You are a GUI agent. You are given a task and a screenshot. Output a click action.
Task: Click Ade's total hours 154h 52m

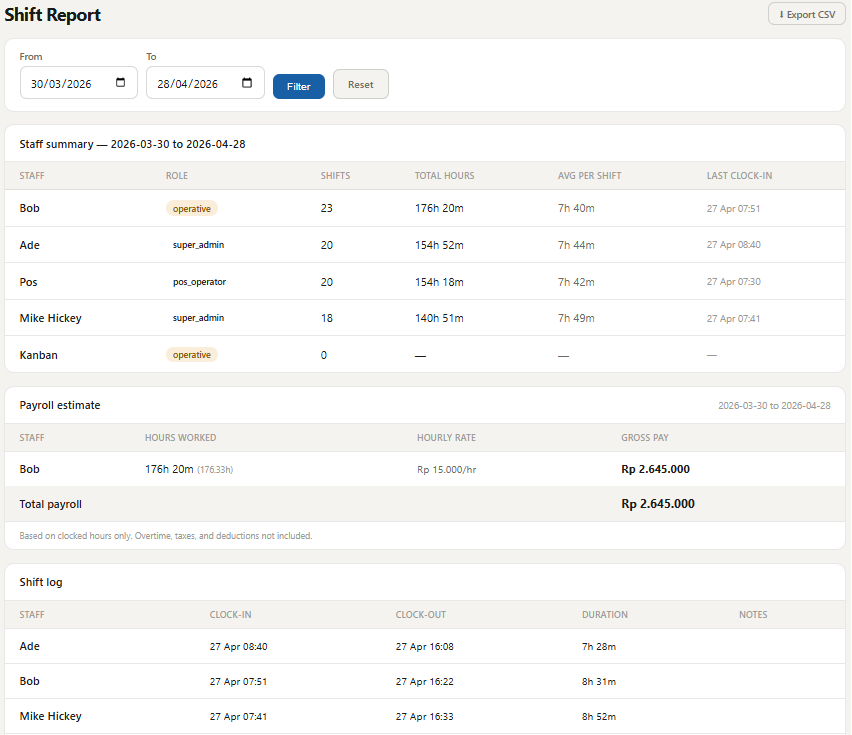click(440, 245)
